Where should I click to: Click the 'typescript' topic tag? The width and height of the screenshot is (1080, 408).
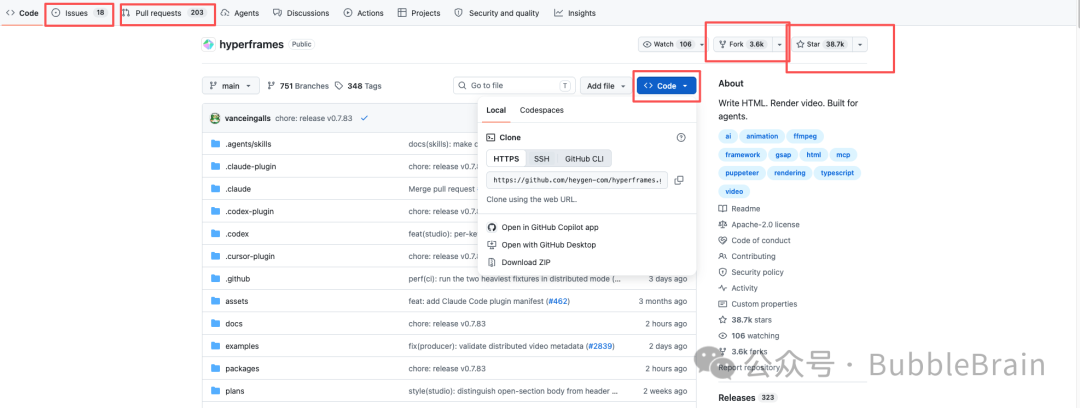click(x=837, y=173)
